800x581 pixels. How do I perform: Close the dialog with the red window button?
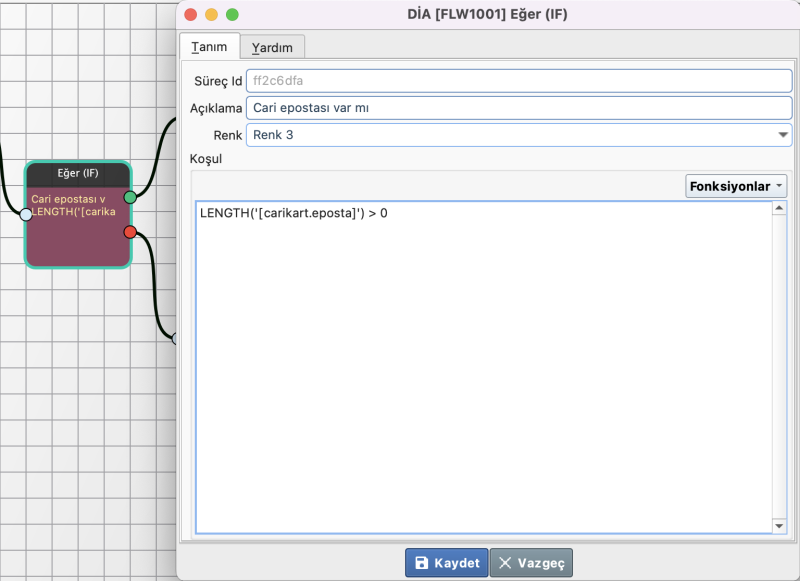191,15
